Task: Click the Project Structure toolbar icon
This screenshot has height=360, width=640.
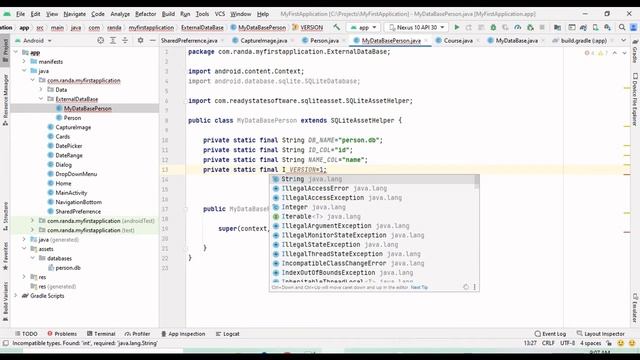Action: 557,27
